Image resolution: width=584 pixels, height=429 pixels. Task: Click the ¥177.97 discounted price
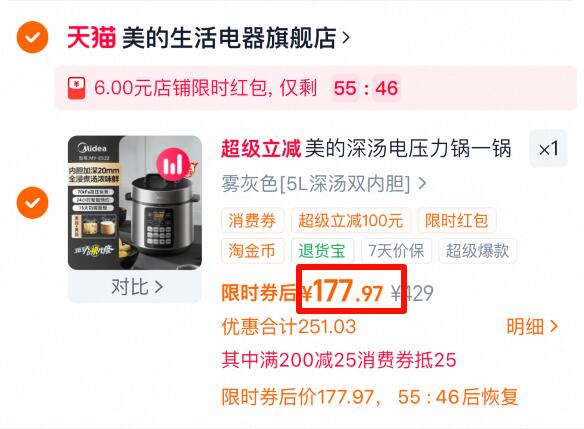pos(342,292)
